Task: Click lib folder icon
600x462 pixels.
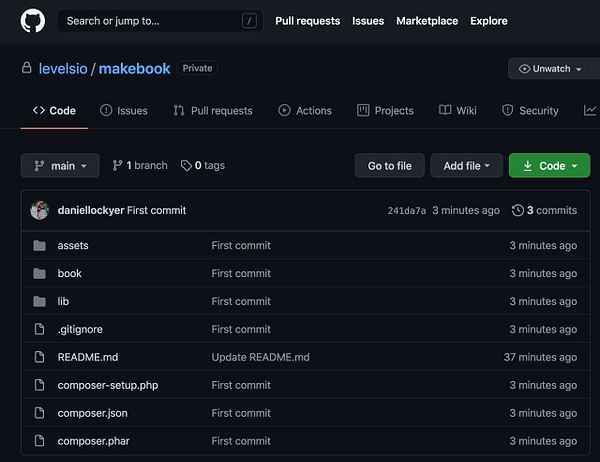Action: coord(39,301)
